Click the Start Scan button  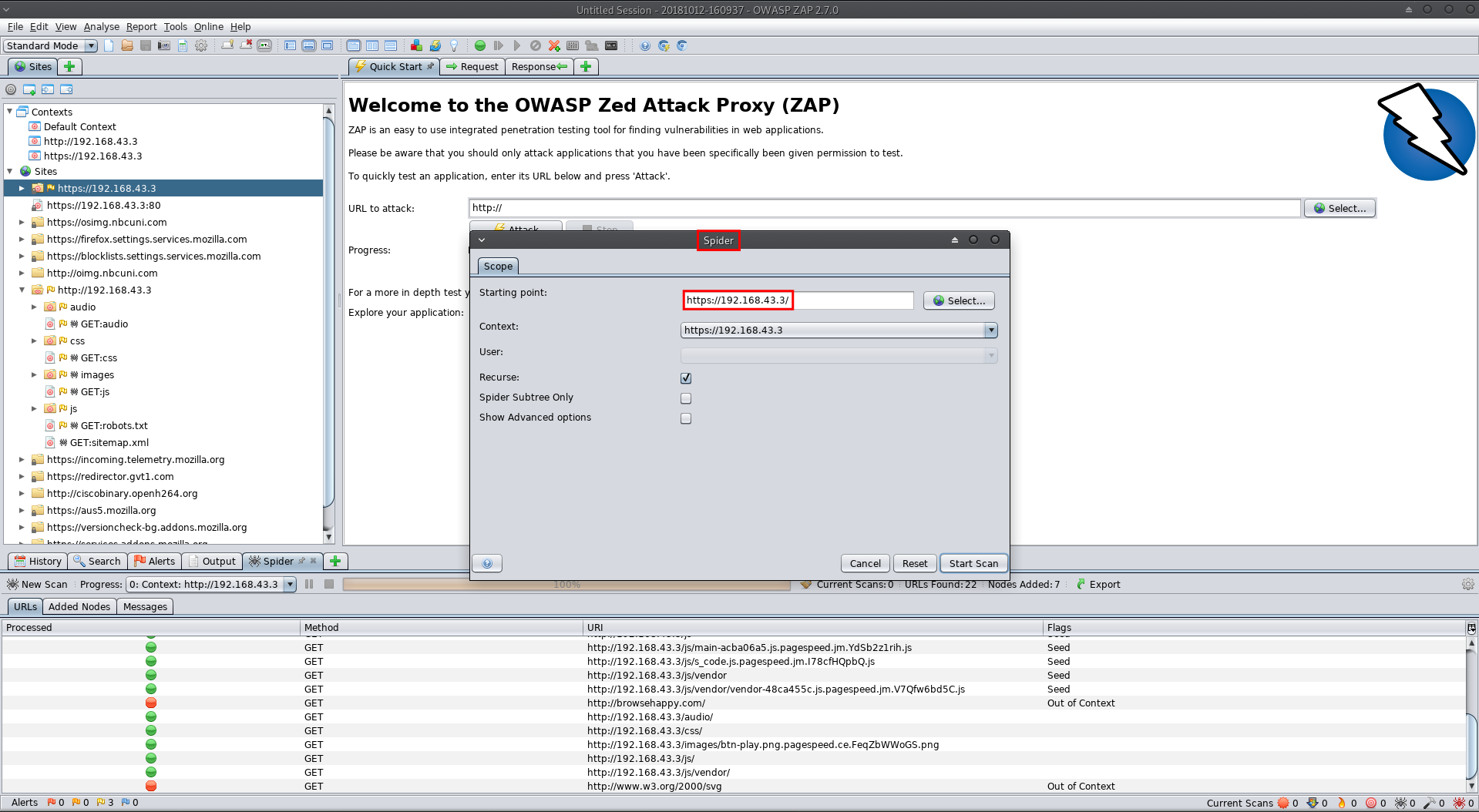coord(973,563)
